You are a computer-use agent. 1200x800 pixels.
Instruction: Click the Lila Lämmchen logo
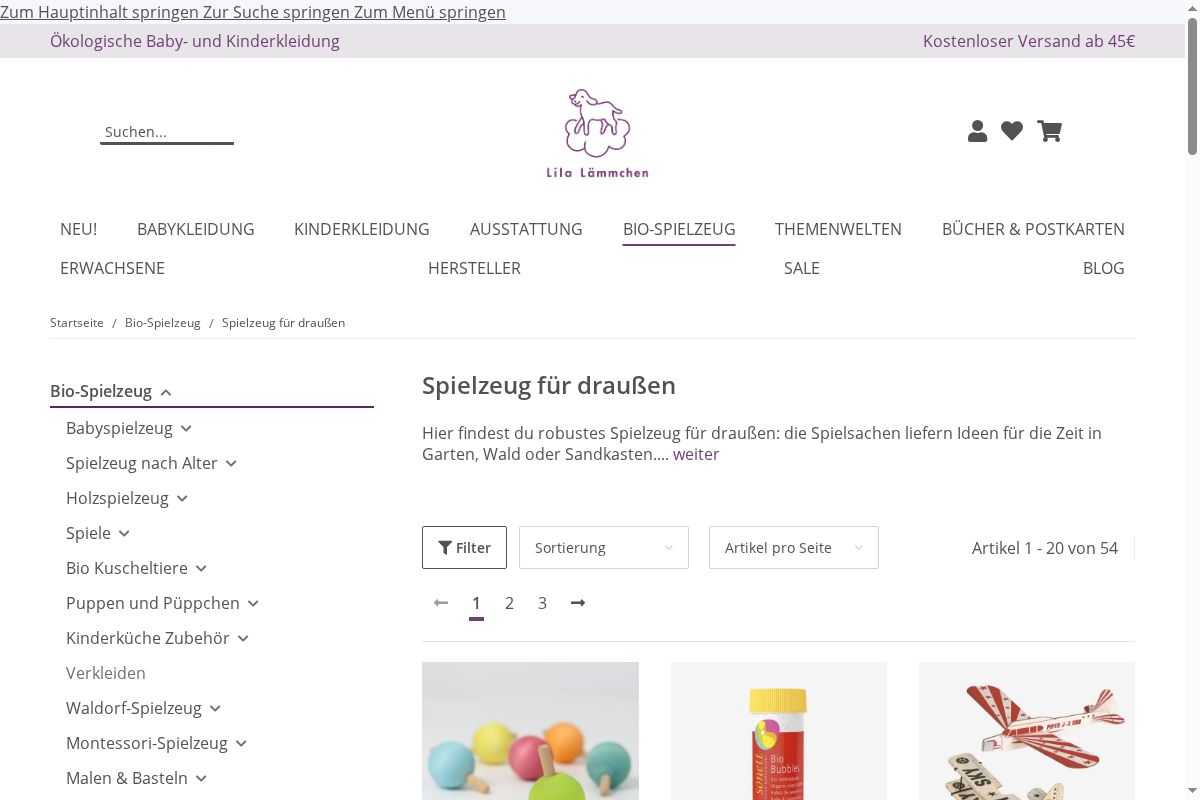coord(597,133)
